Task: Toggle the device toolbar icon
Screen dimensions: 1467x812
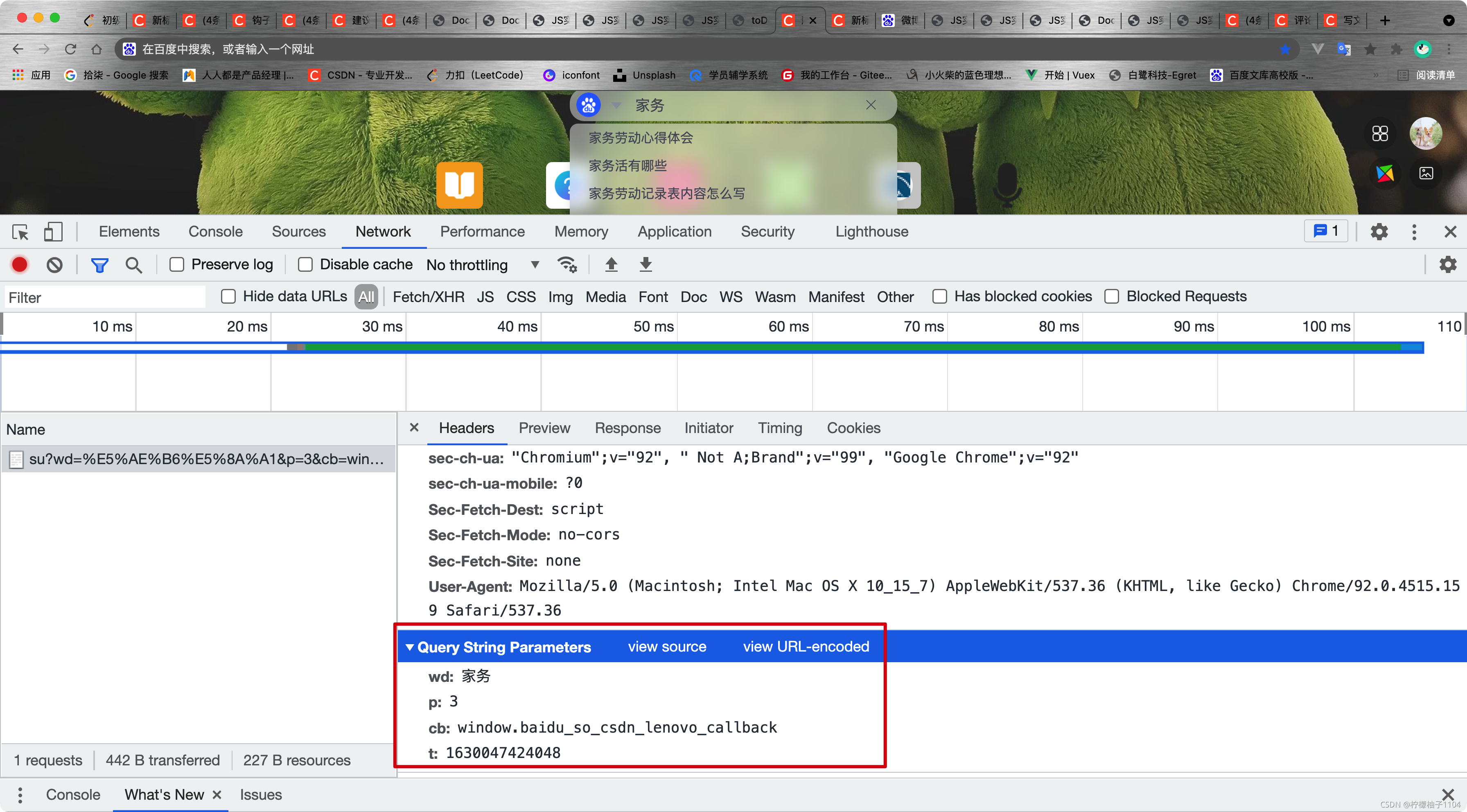Action: (53, 232)
